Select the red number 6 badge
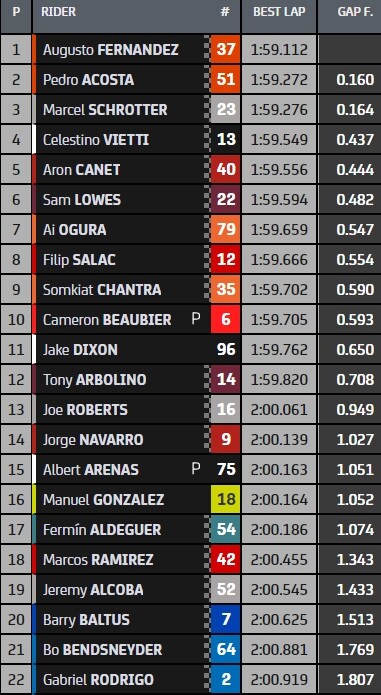 click(x=225, y=320)
